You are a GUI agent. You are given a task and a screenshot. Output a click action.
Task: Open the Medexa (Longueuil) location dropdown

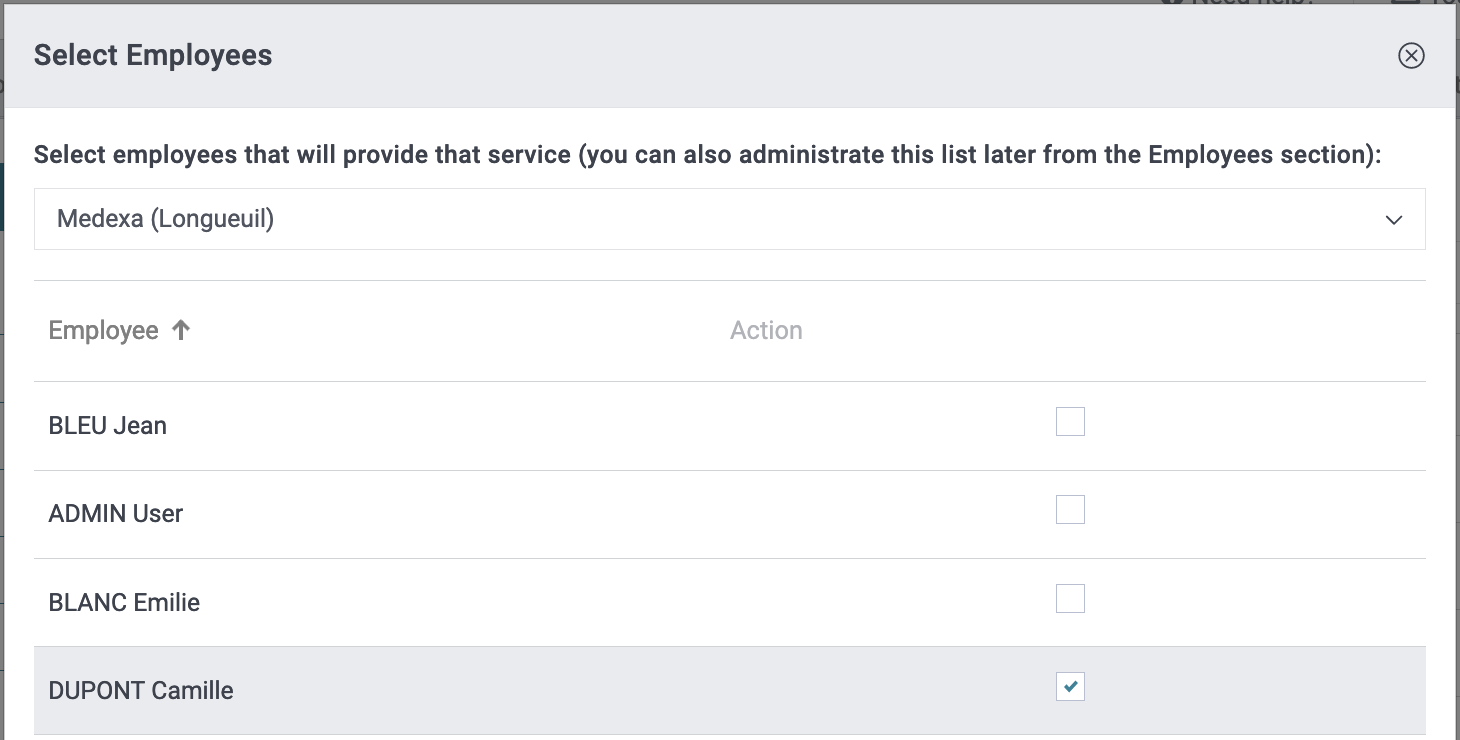pyautogui.click(x=730, y=219)
